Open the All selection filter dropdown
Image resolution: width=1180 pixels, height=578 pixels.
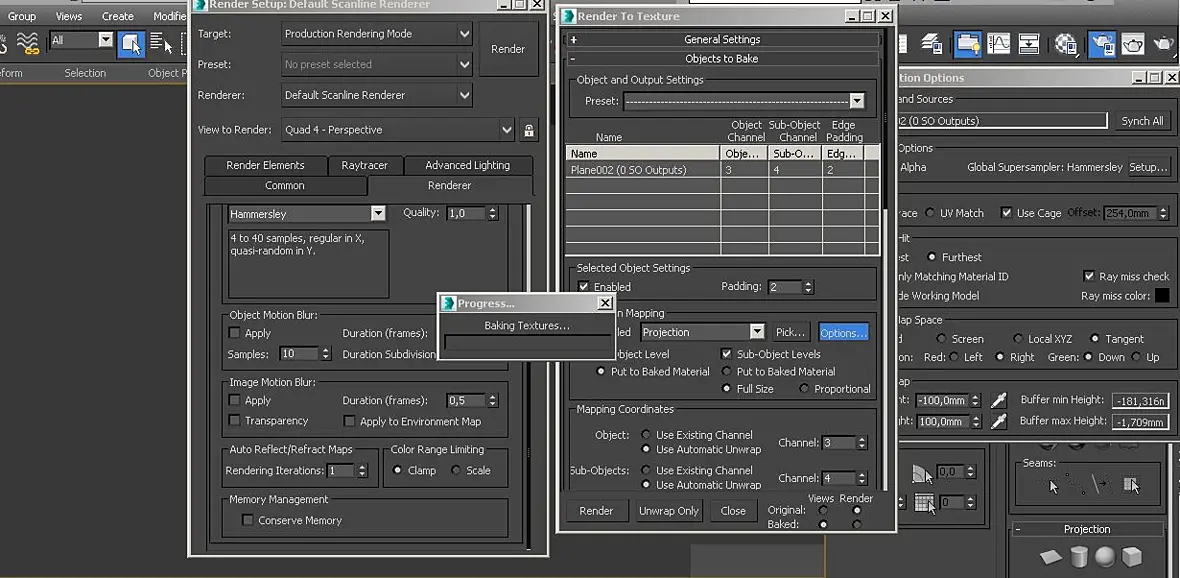click(81, 40)
